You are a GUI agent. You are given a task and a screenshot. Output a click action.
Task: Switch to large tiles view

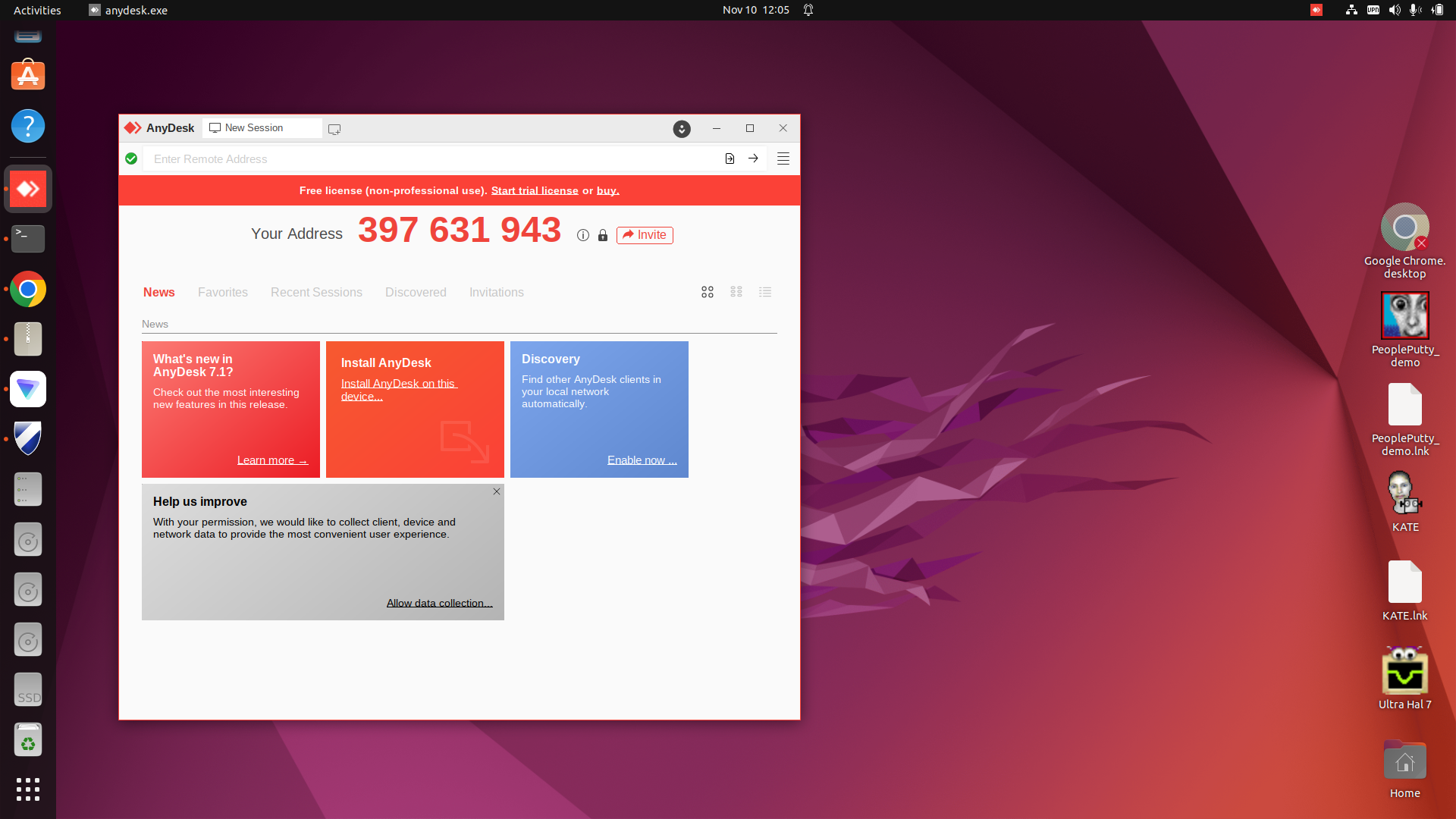[x=708, y=292]
